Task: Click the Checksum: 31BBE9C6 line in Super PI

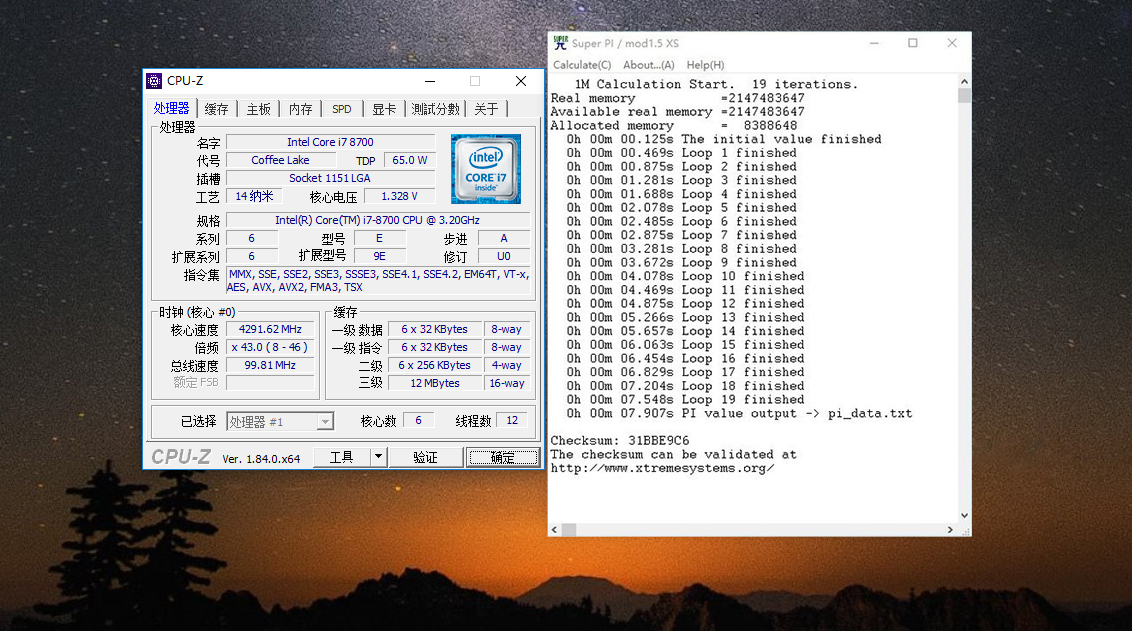Action: tap(620, 440)
